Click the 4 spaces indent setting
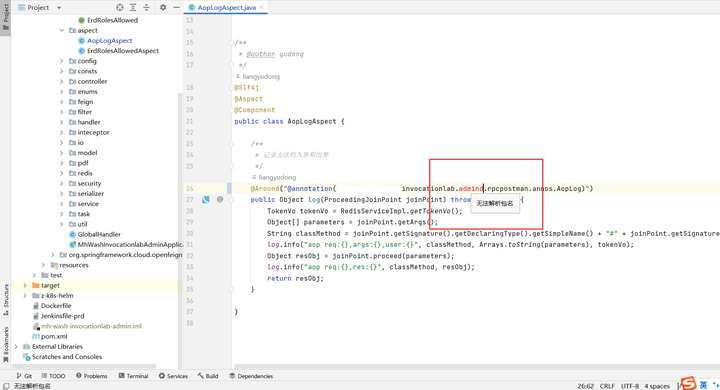The width and height of the screenshot is (720, 390). (657, 386)
